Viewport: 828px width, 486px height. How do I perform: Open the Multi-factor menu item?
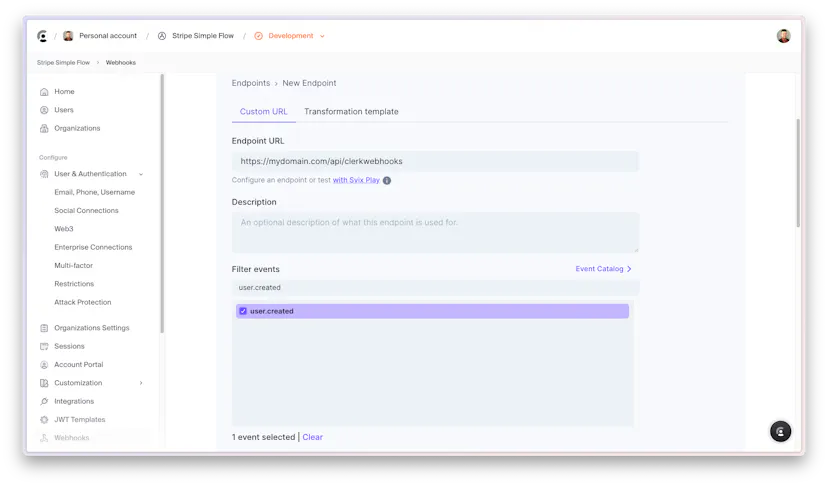click(73, 265)
